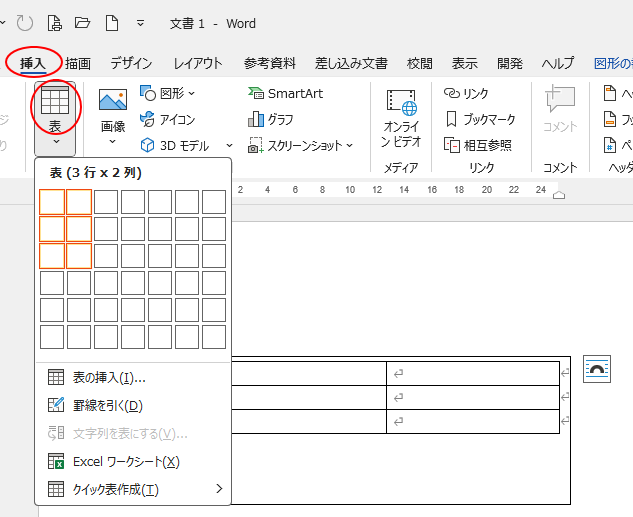Click the new document quick access icon
This screenshot has width=633, height=517.
[x=112, y=23]
